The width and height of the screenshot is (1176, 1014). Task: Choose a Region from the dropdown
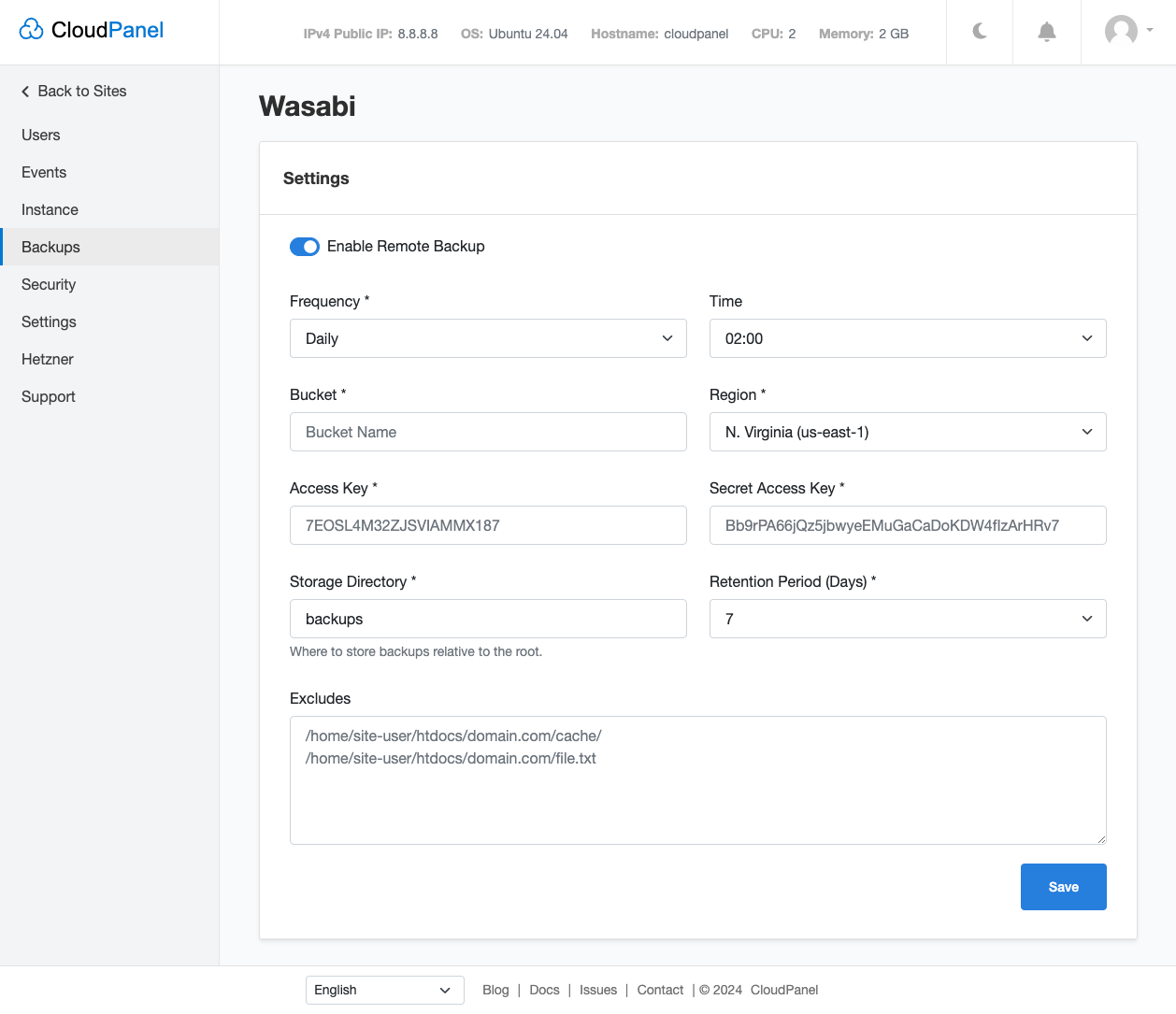pos(907,432)
